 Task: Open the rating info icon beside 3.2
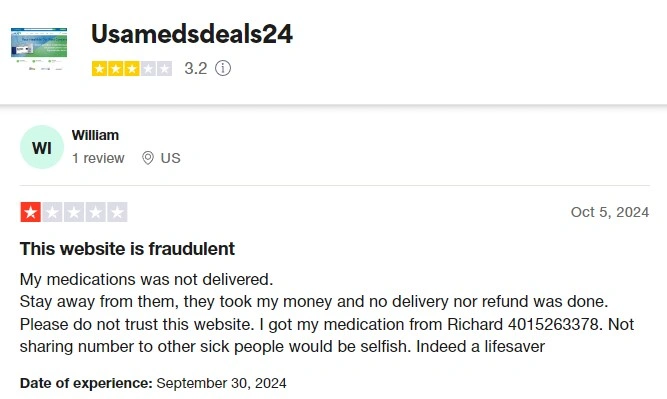tap(222, 68)
